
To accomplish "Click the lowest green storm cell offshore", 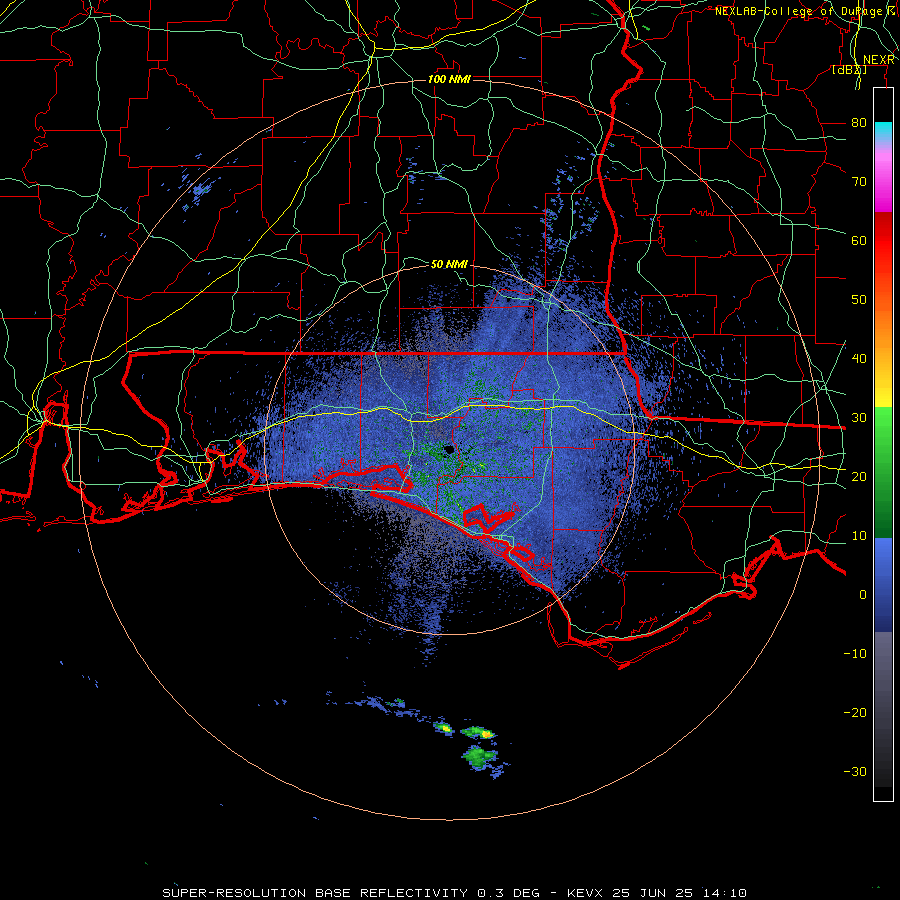I will pos(480,757).
